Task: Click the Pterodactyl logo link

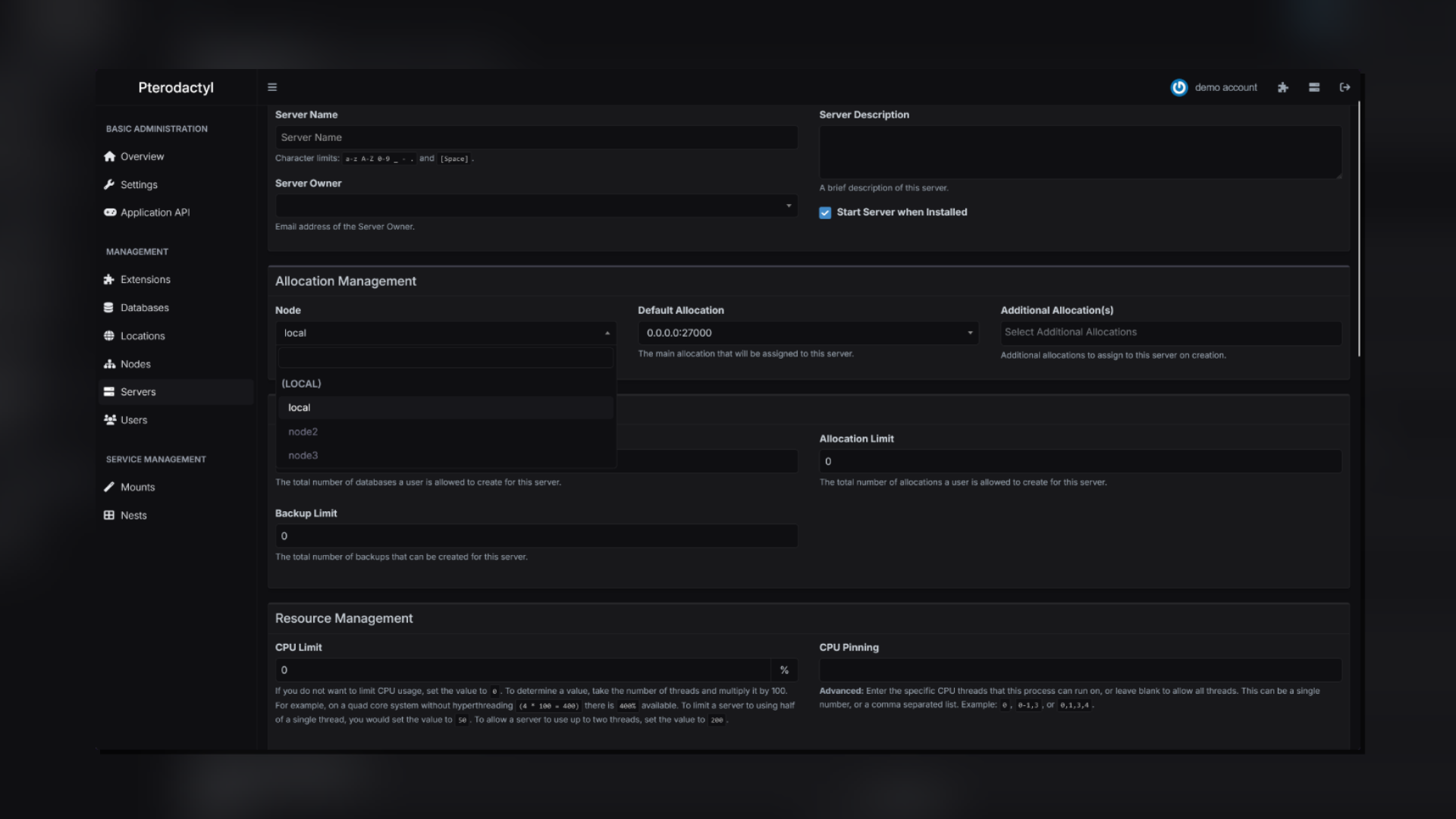Action: (176, 87)
